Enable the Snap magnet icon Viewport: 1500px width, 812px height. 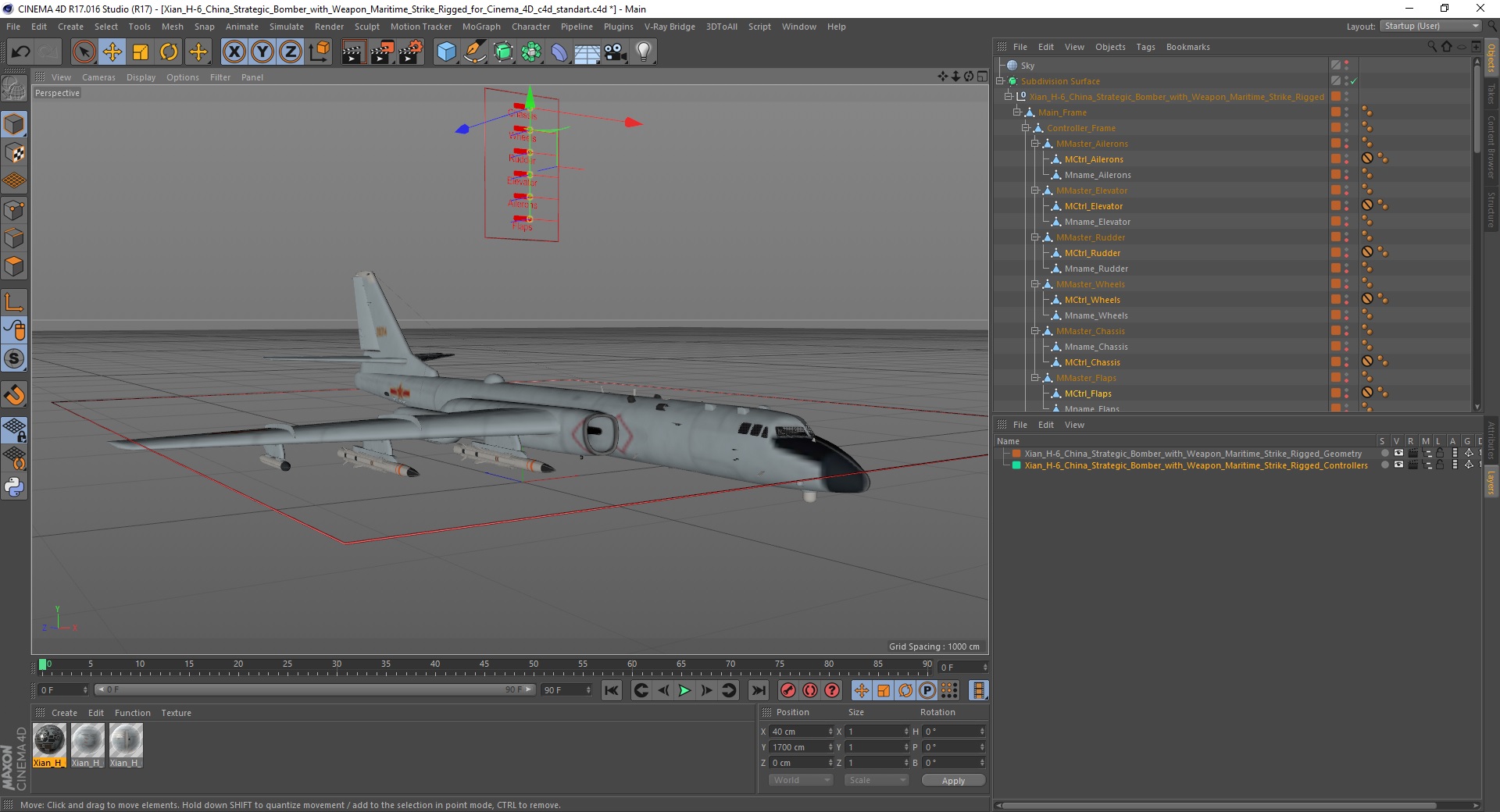[14, 395]
